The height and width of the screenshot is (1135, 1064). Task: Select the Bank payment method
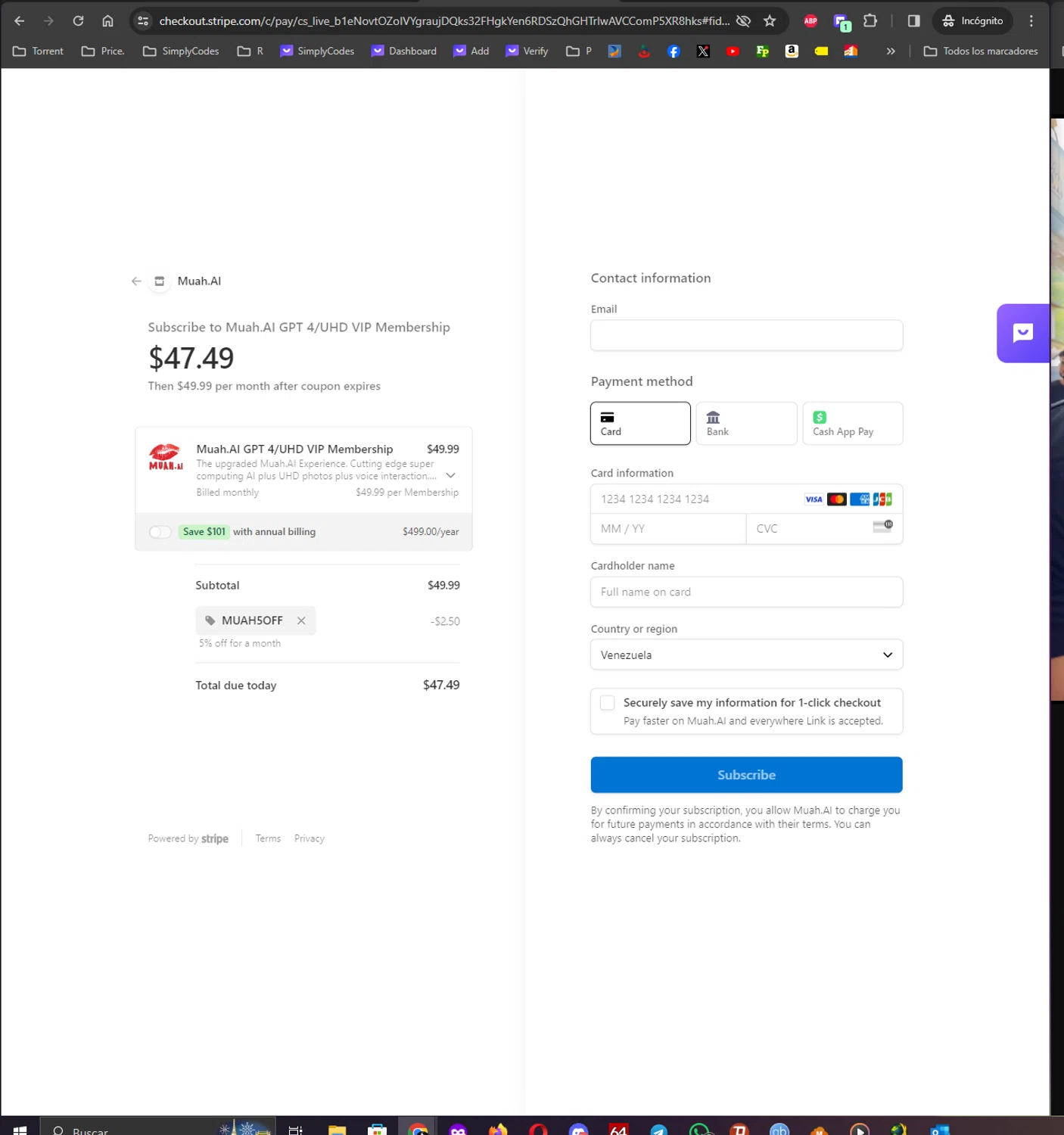[x=746, y=423]
